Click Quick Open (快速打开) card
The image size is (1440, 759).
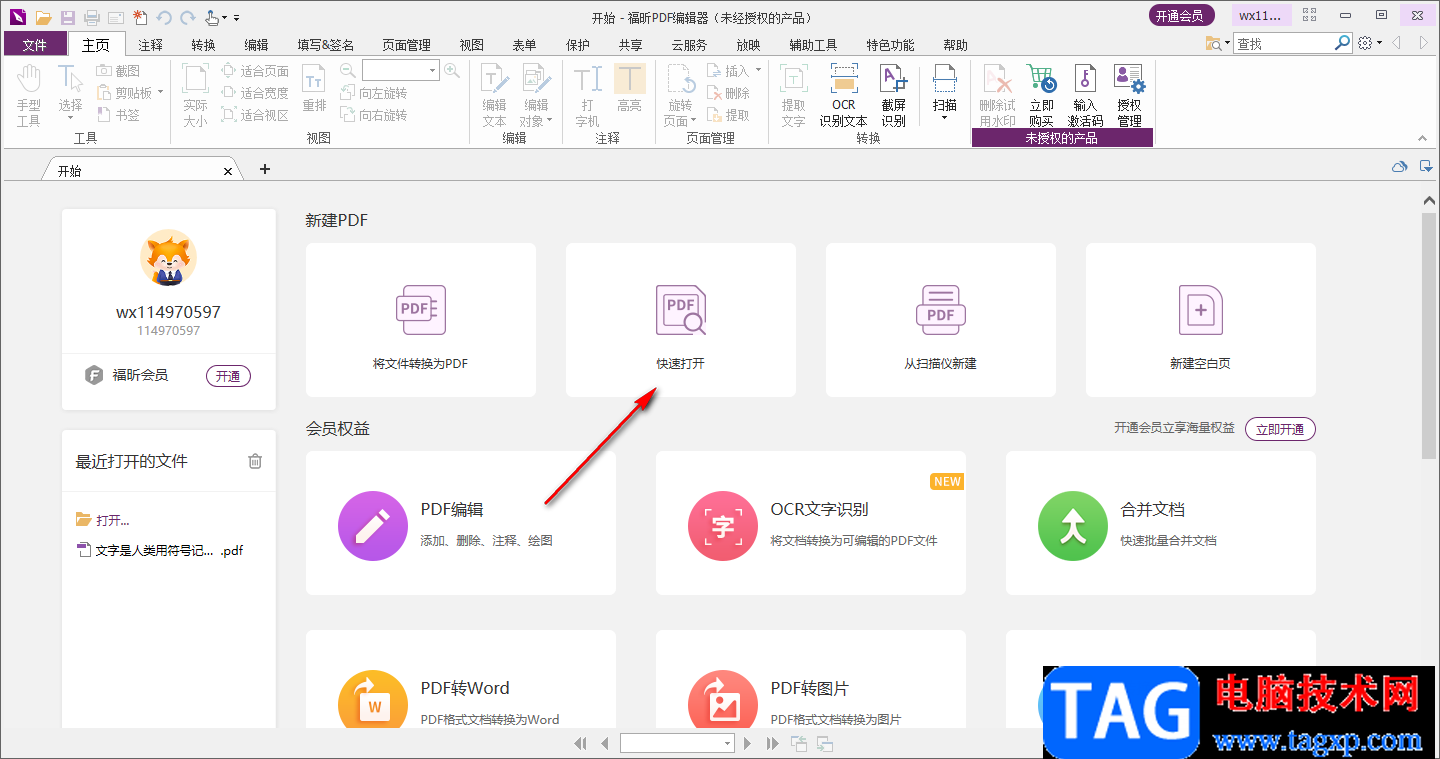681,320
